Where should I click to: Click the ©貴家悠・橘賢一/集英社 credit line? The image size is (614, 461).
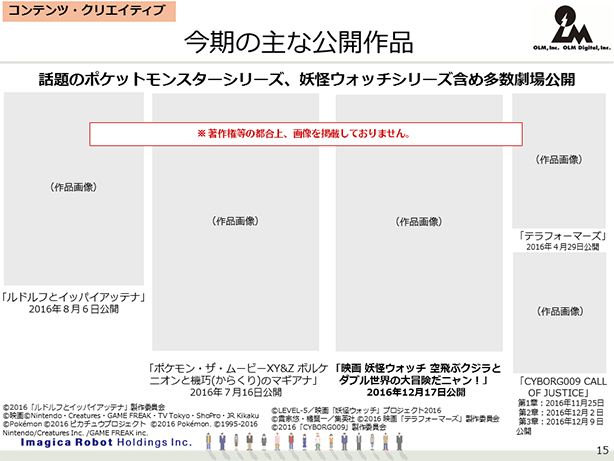(385, 419)
